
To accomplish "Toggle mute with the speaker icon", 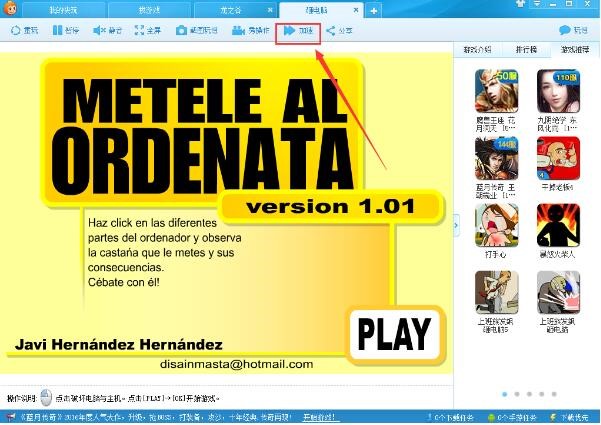I will click(99, 30).
